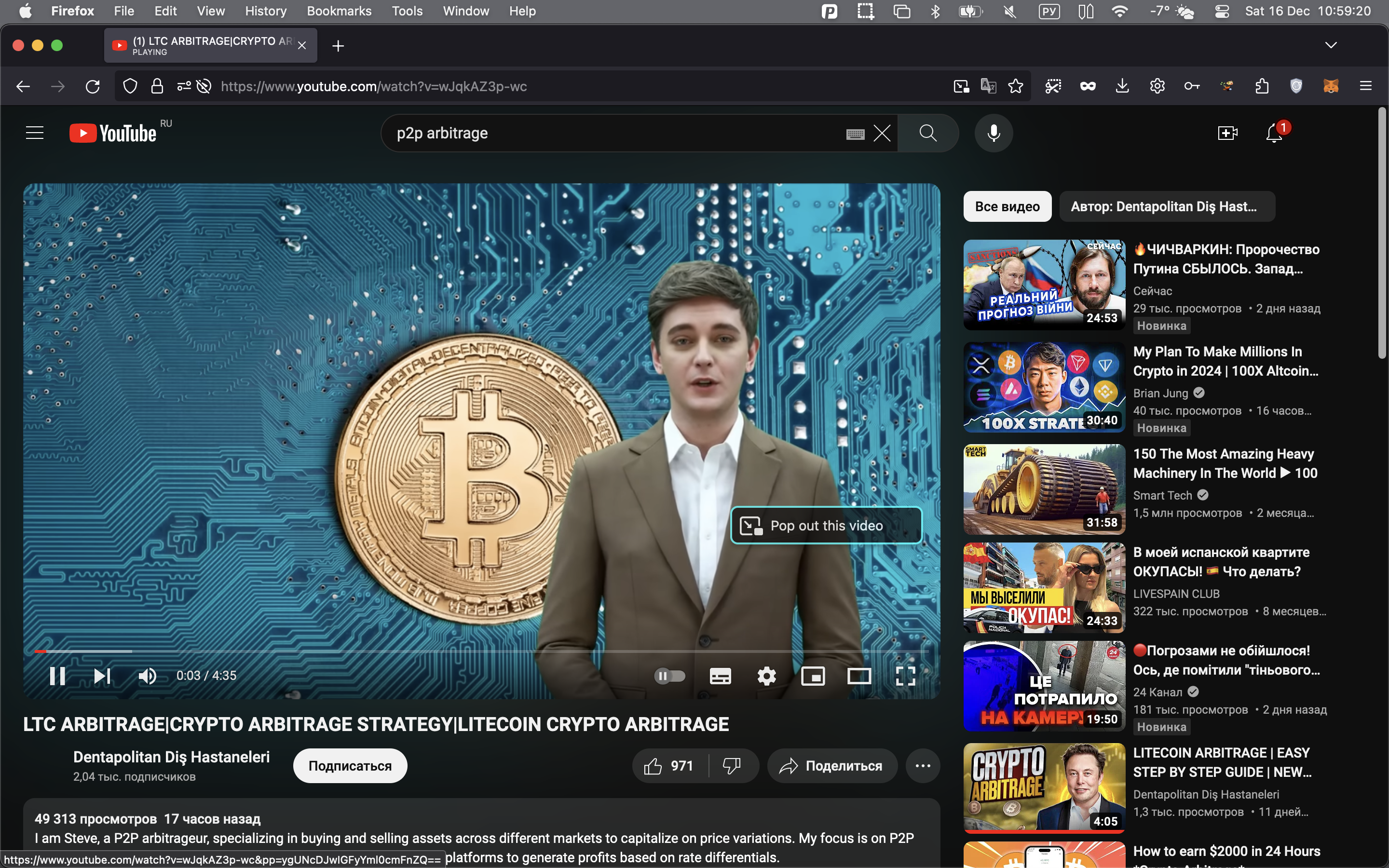Open LITECOIN ARBITRAGE EASY STEP video

tap(1222, 762)
